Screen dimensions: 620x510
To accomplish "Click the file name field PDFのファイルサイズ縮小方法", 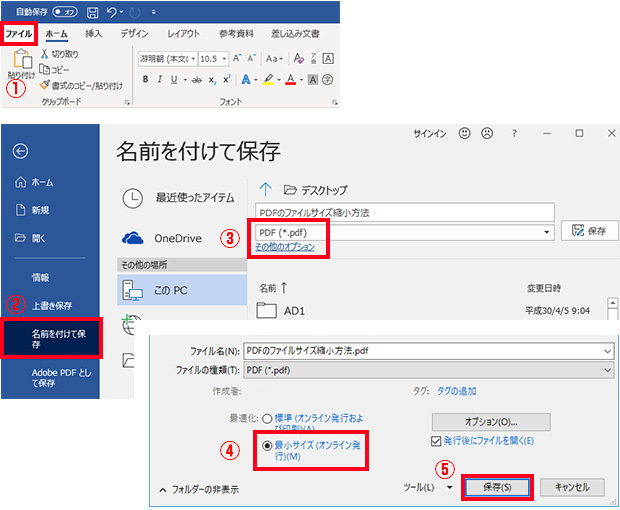I will tap(405, 212).
